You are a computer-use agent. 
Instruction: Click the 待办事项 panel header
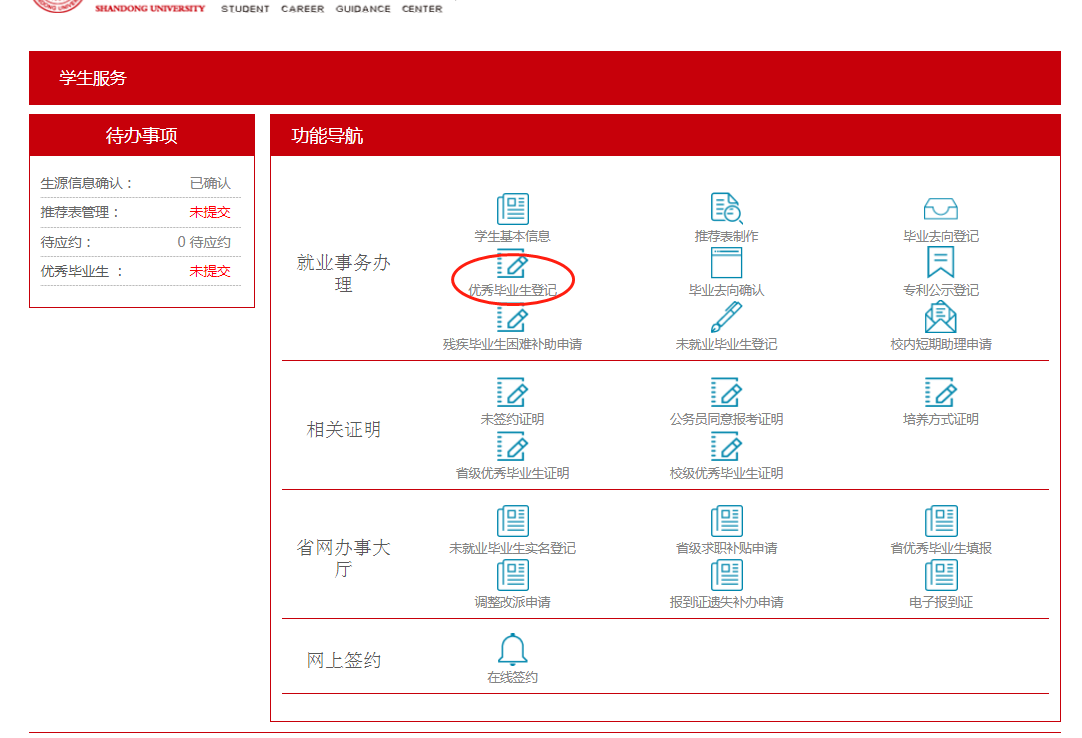pyautogui.click(x=142, y=136)
